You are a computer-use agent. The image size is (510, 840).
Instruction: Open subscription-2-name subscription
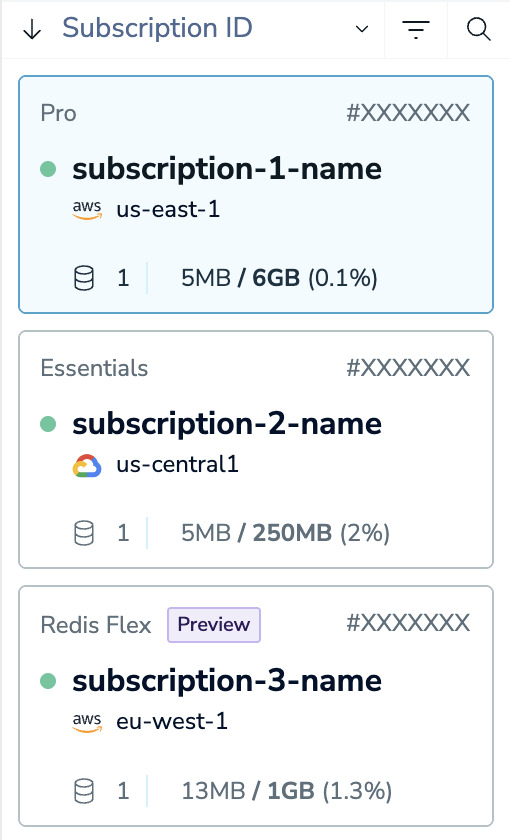(x=227, y=424)
